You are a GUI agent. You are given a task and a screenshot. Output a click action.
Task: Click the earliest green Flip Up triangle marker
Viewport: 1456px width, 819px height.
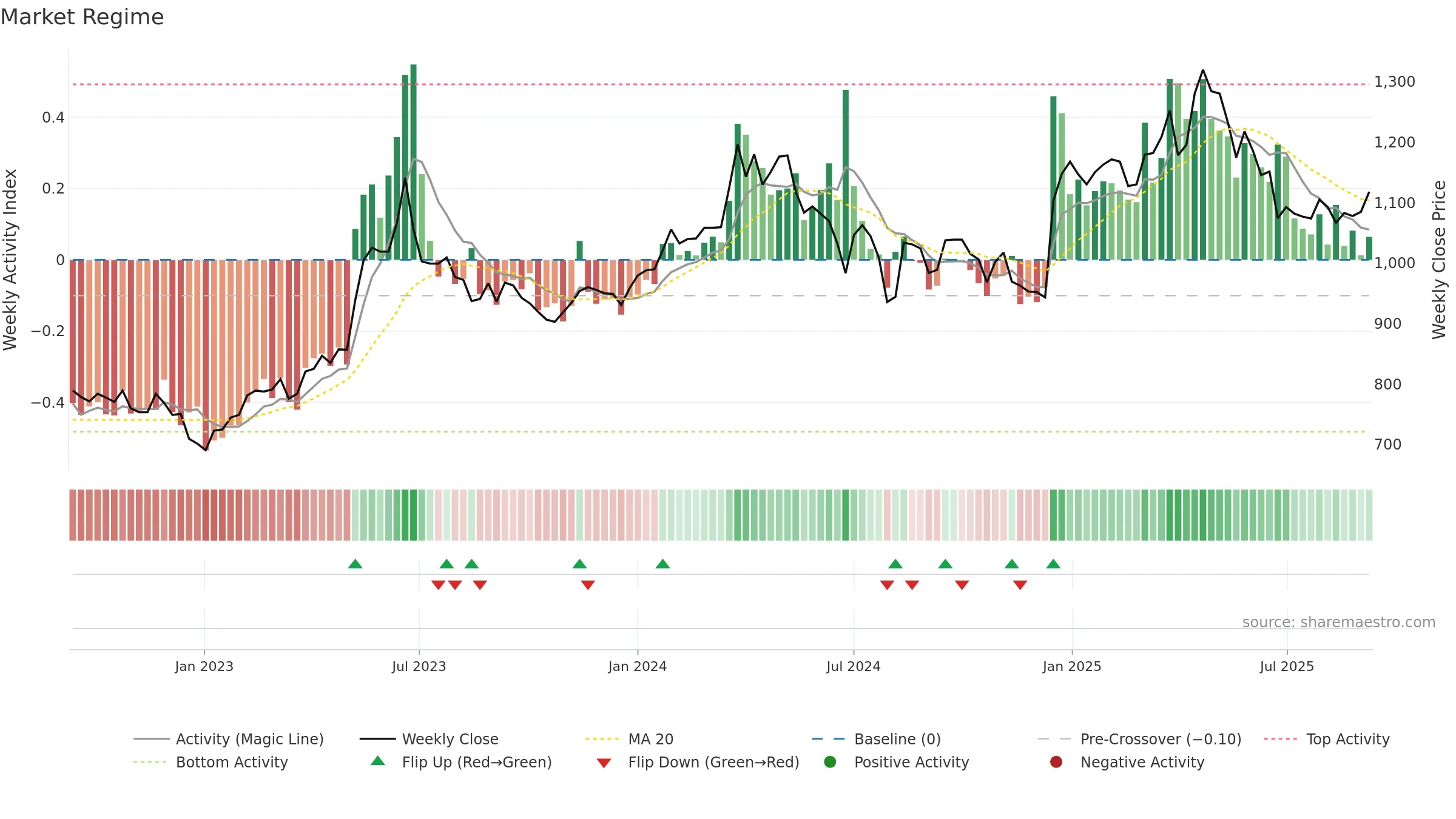(x=356, y=564)
